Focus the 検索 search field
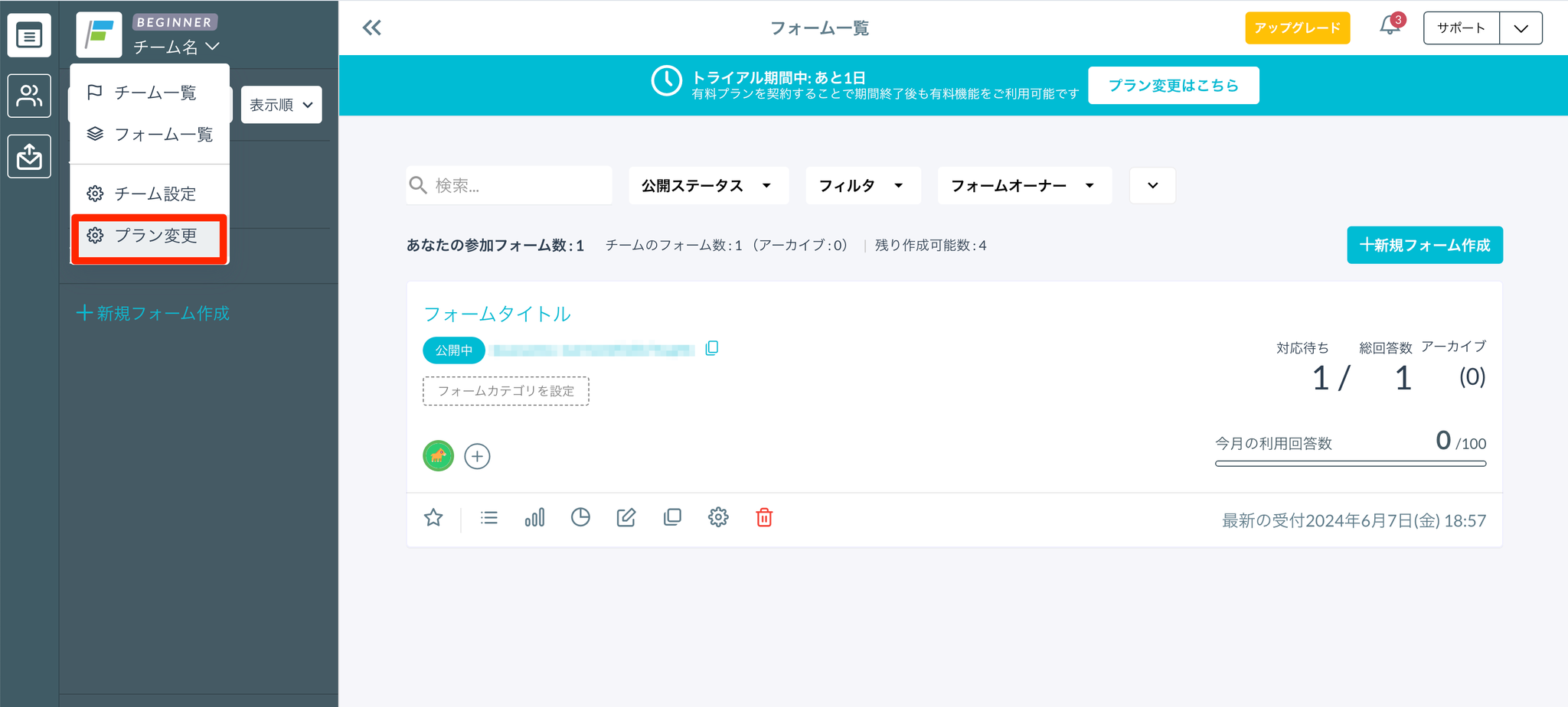 (x=509, y=185)
